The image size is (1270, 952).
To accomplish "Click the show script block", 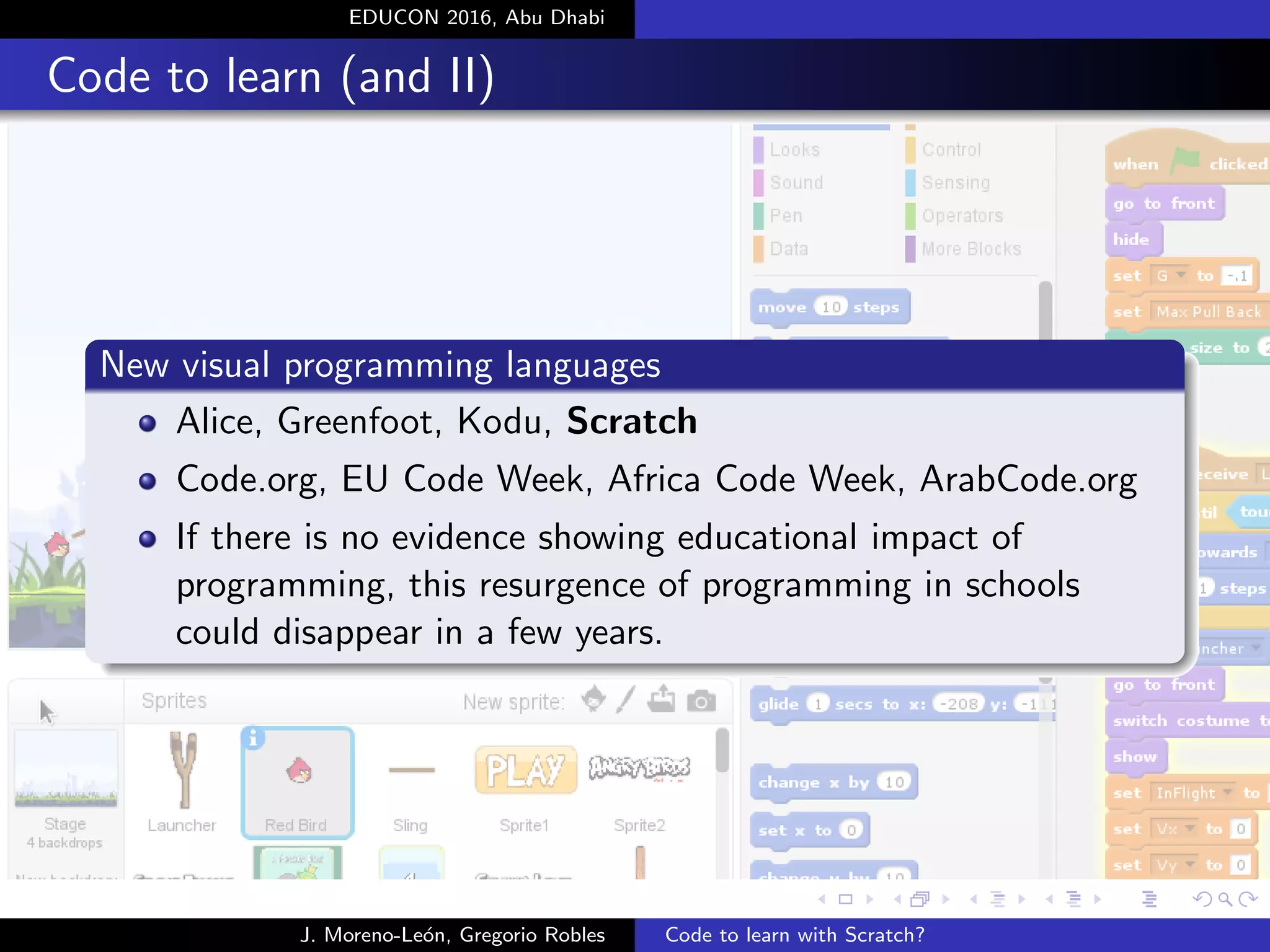I will 1136,756.
